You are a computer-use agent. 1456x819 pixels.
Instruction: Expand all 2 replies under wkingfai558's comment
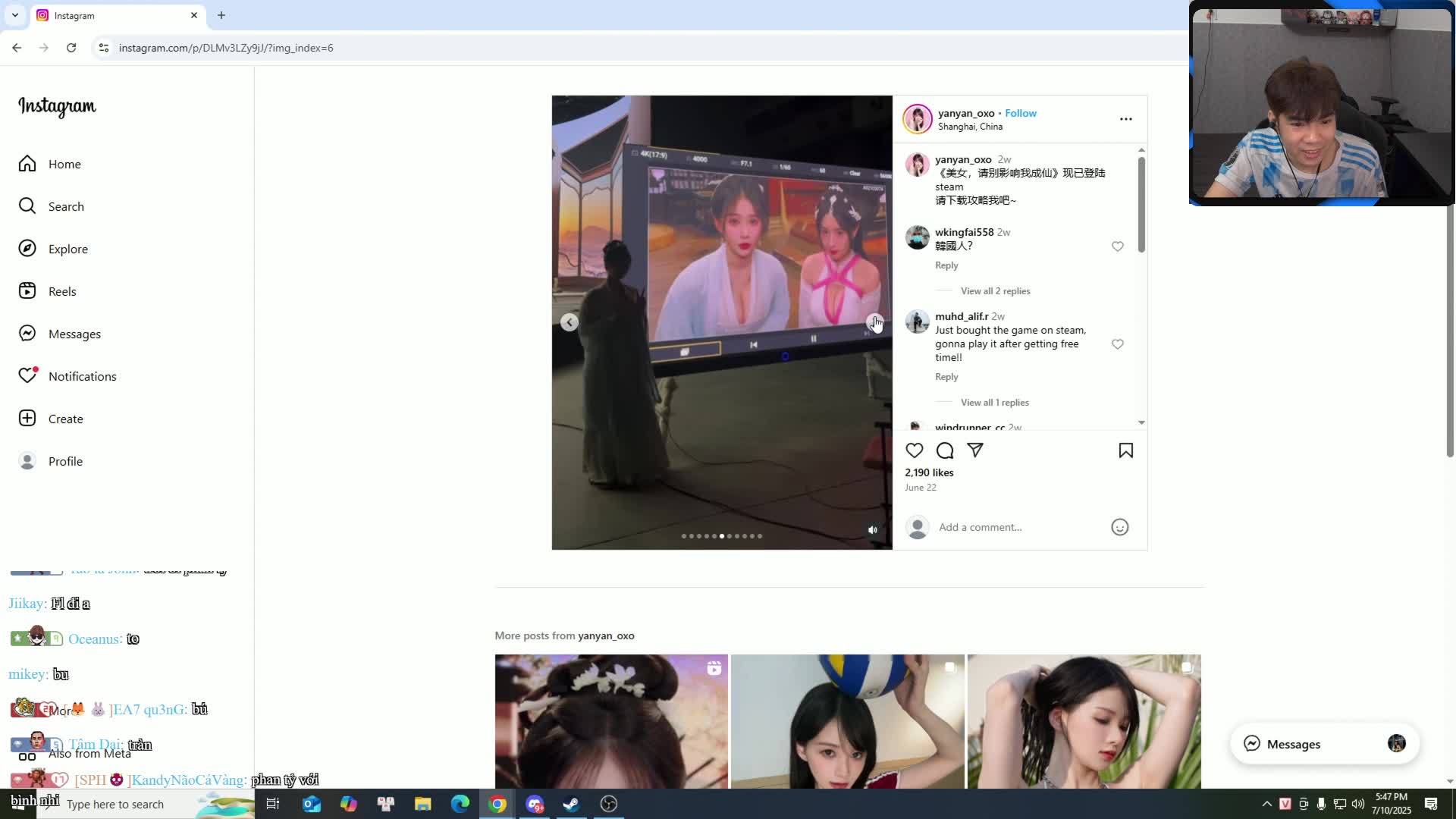click(996, 290)
